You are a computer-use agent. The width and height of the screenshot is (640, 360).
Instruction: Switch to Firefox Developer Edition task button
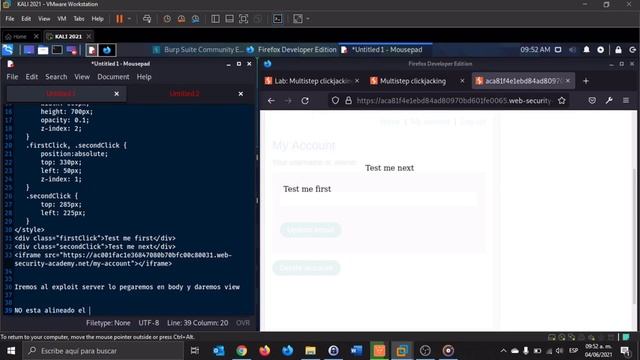pyautogui.click(x=291, y=50)
